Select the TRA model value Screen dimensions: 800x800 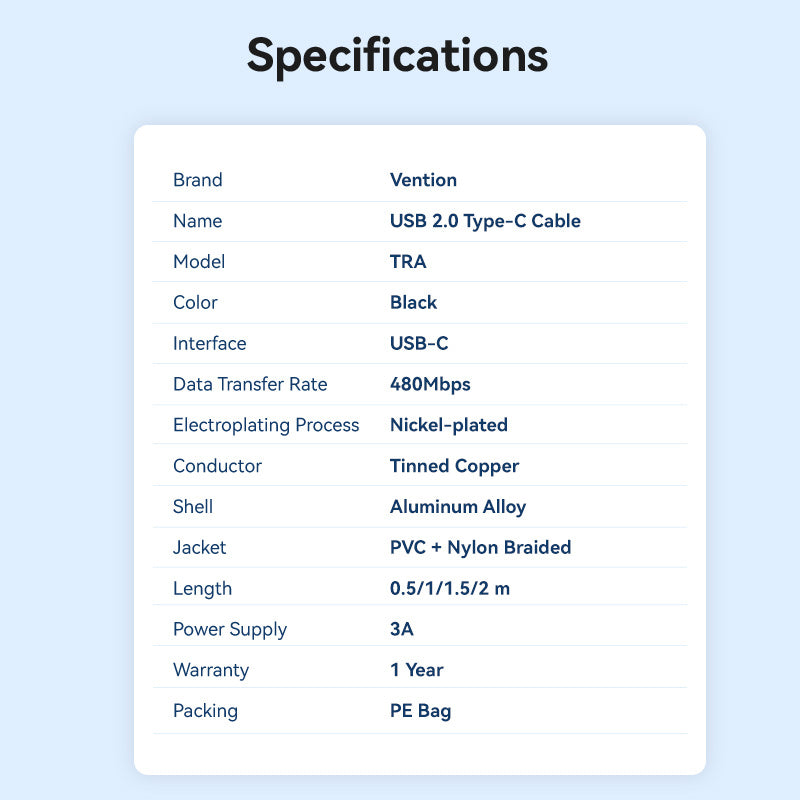408,262
